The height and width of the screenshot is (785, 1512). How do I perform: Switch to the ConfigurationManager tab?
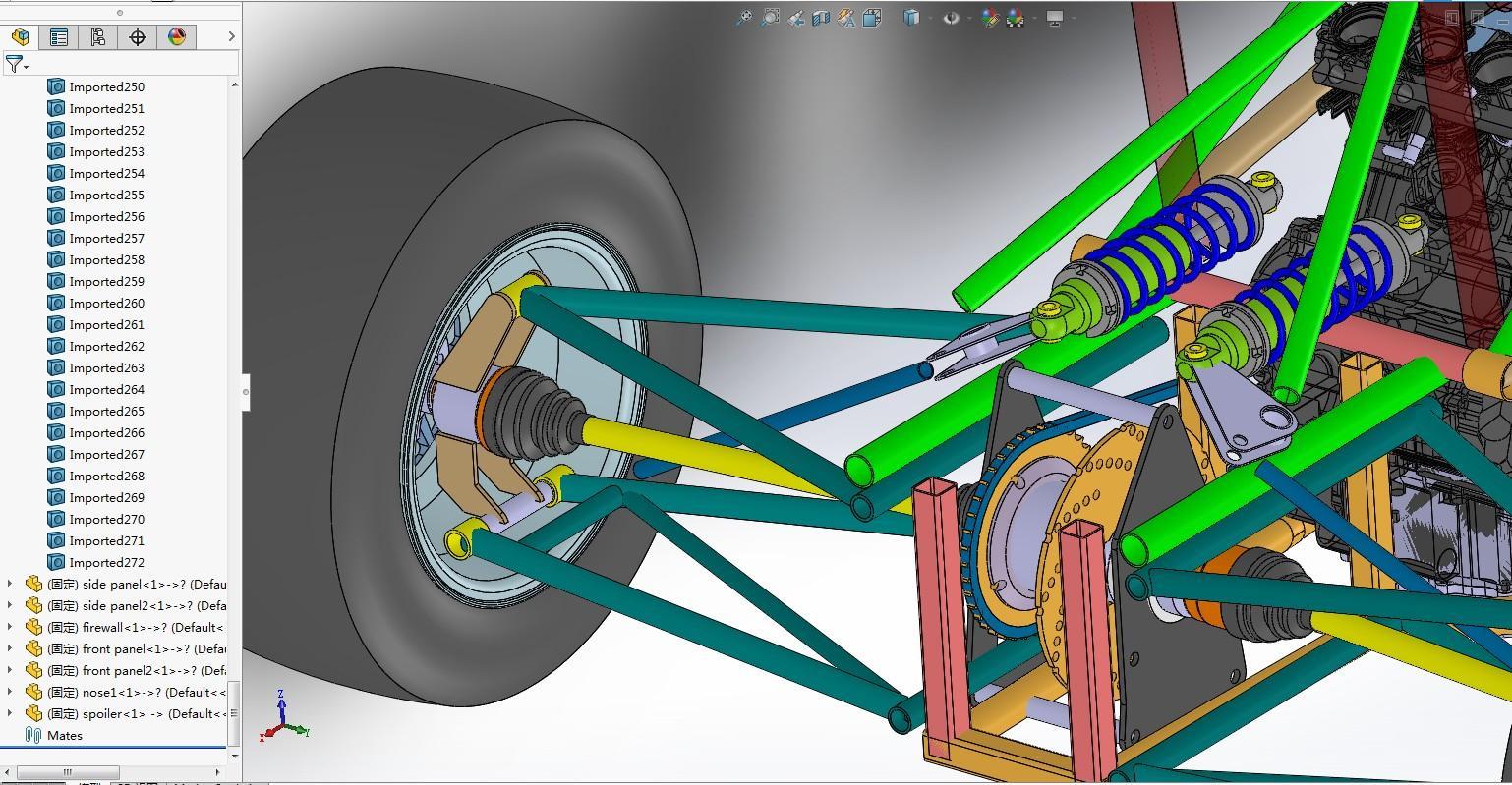coord(98,37)
